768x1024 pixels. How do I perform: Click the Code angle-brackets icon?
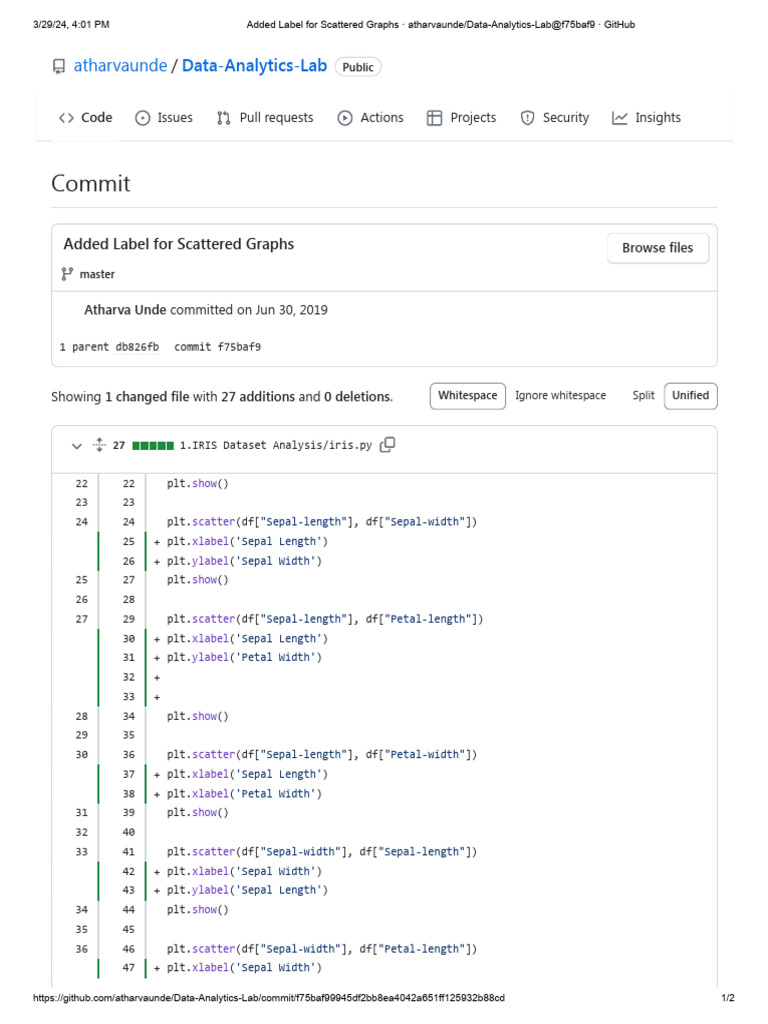point(66,118)
